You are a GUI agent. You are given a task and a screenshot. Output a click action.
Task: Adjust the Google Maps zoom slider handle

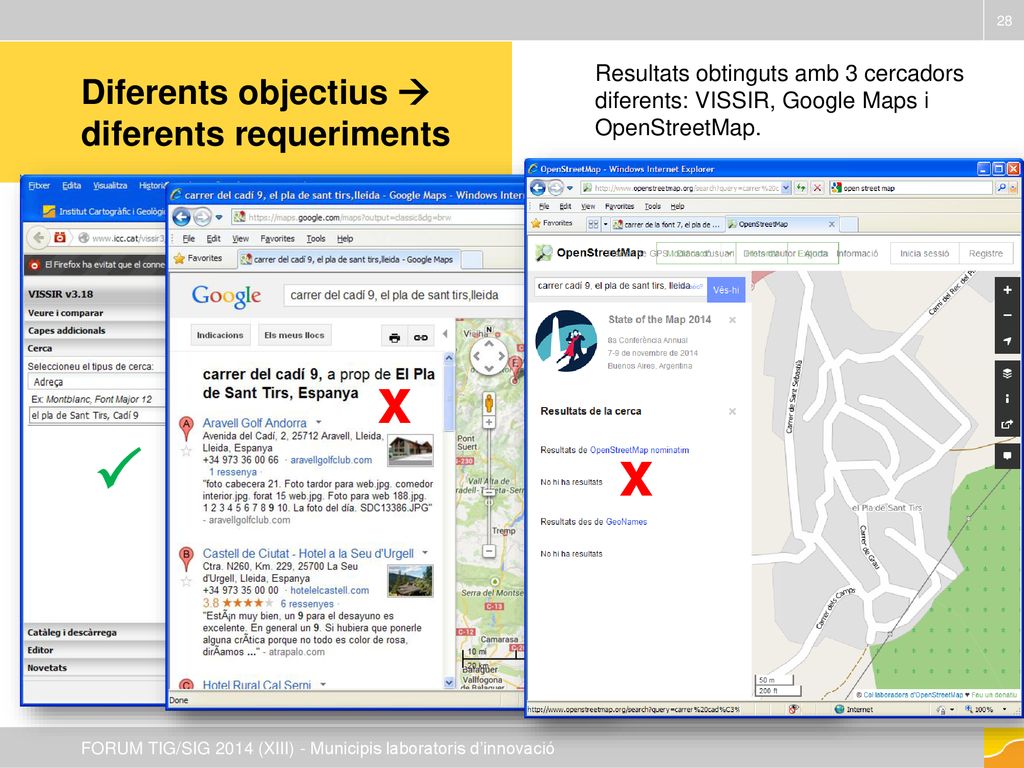(488, 492)
